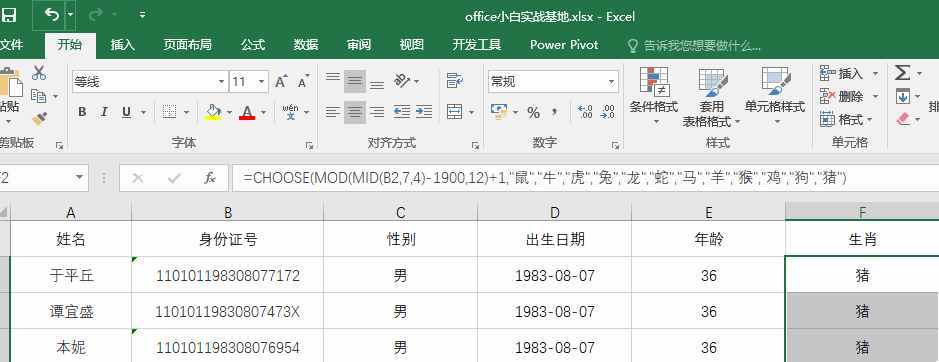This screenshot has width=939, height=362.
Task: Apply yellow fill color to cells
Action: pos(213,112)
